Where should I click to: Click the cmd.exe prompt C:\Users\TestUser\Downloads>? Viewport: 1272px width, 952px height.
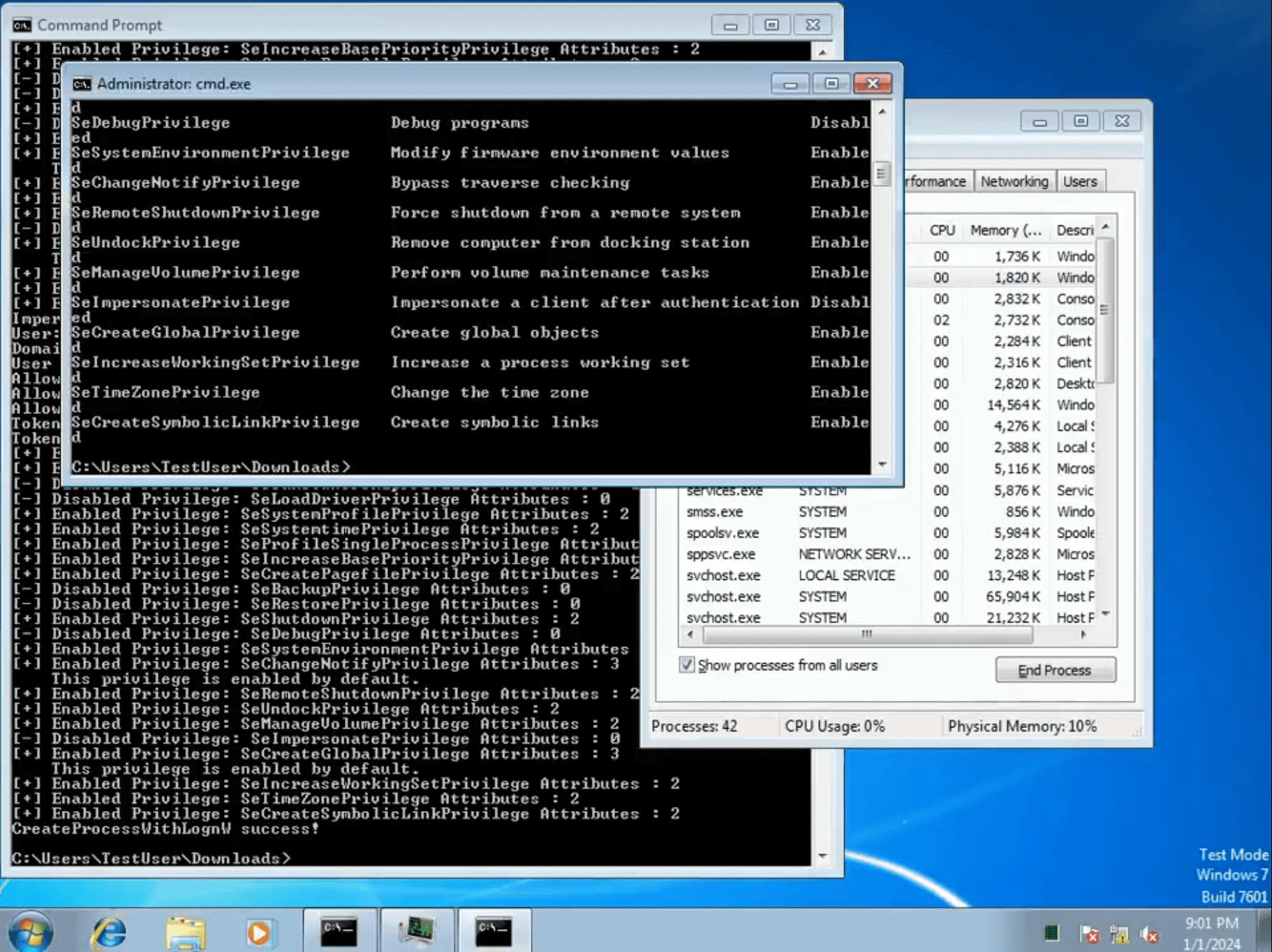[x=210, y=467]
